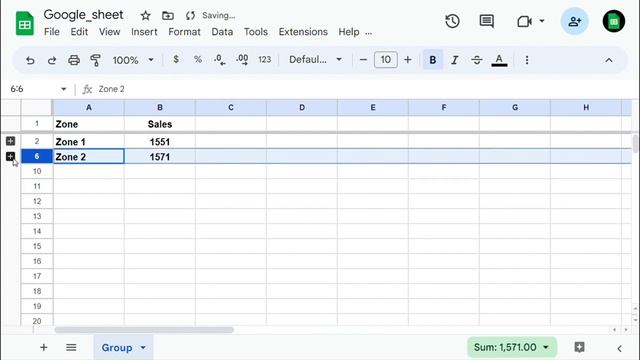Click the Zone header cell in row 1
640x360 pixels.
pyautogui.click(x=89, y=124)
